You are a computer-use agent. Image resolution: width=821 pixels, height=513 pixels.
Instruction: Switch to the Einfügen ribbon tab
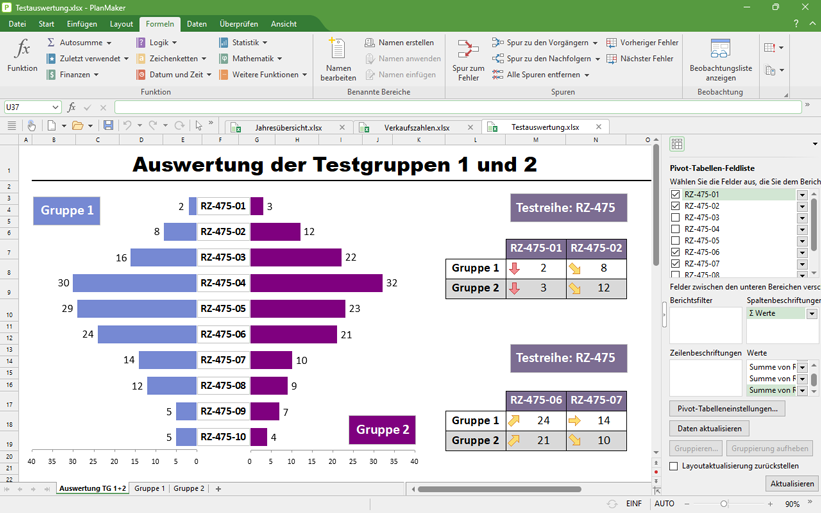point(82,24)
